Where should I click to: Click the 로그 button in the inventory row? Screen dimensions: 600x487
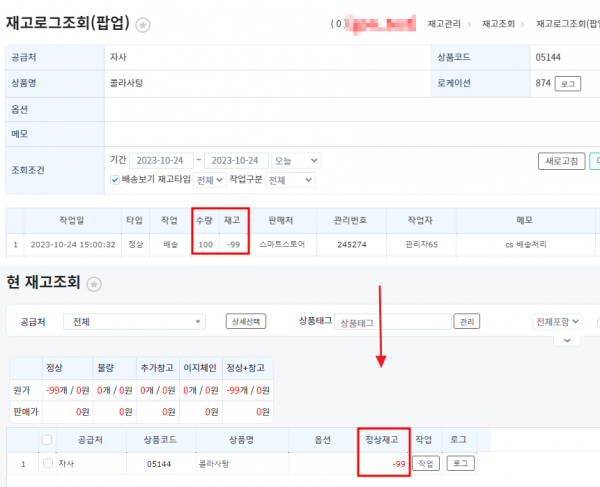[460, 464]
